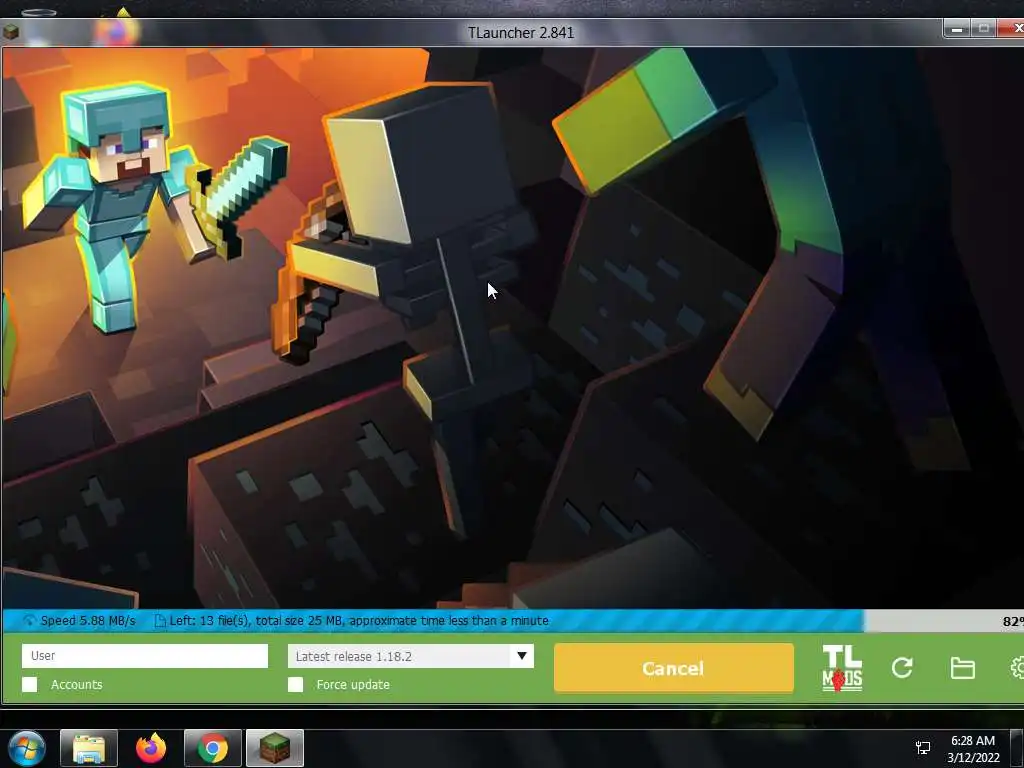Click the TLauncher 2.841 title text
The image size is (1024, 768).
pyautogui.click(x=520, y=33)
